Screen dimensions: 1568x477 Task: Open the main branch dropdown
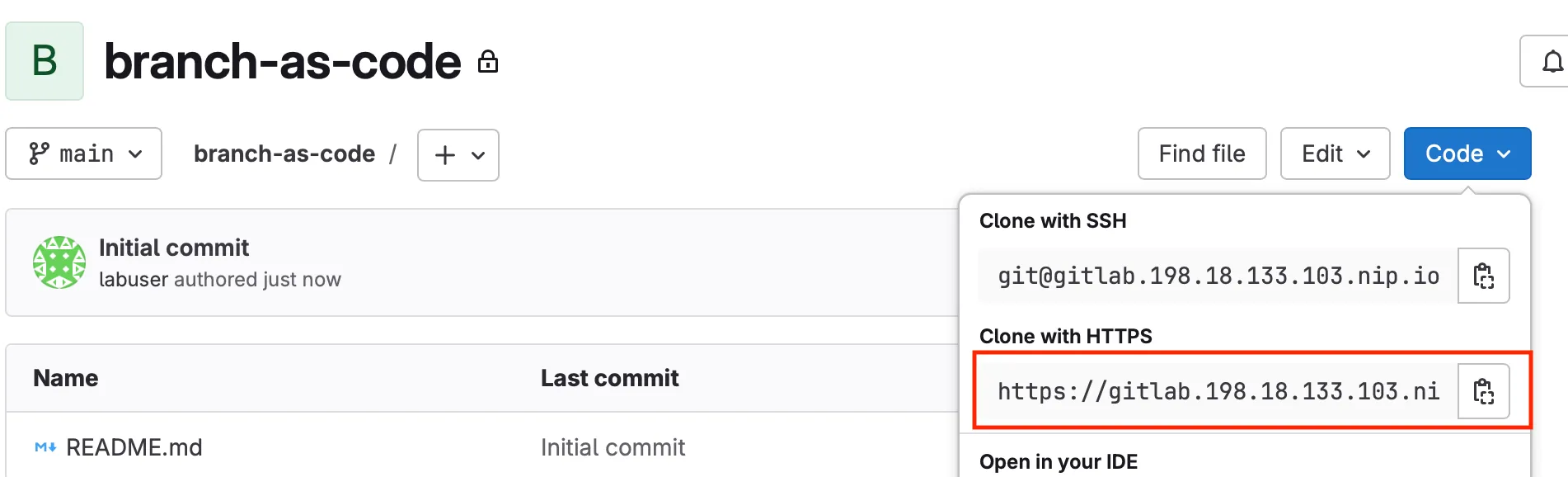click(83, 153)
